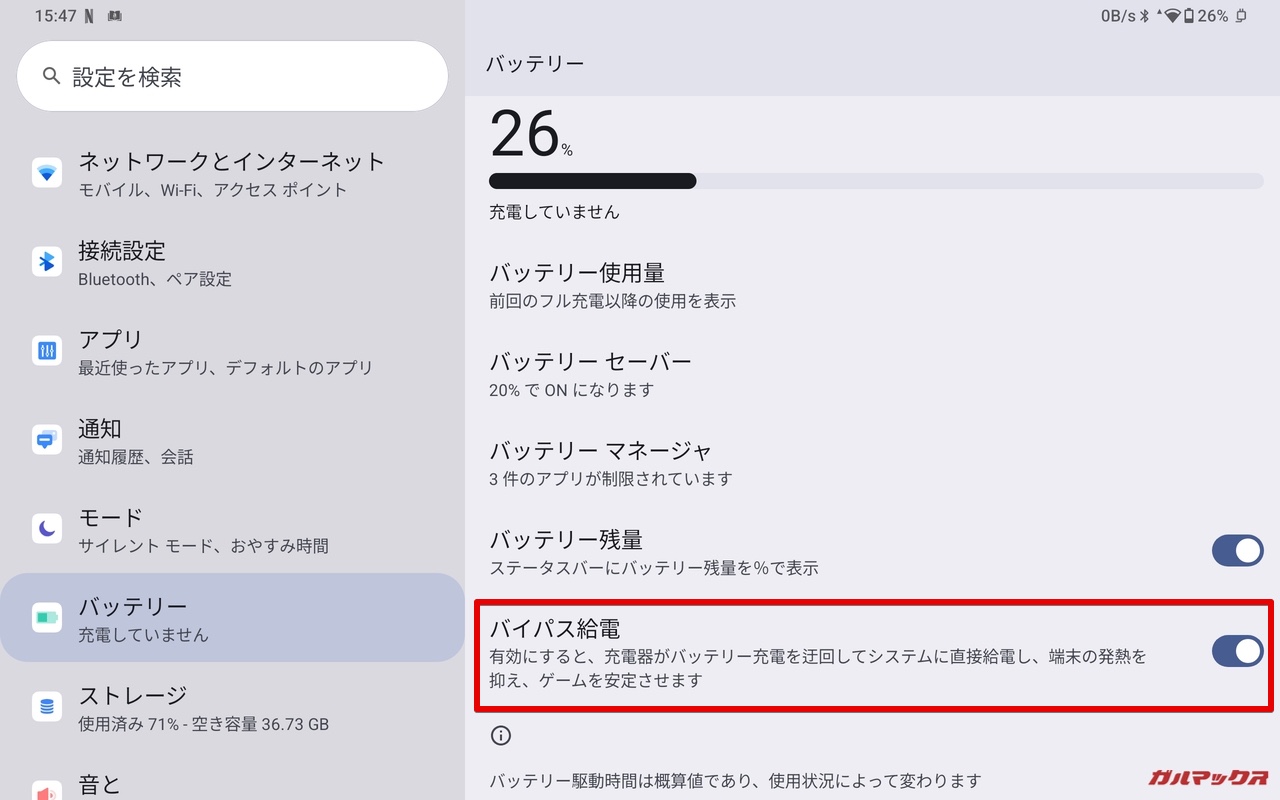Tap the Wi-Fi icon for ネットワークとインターネット
The height and width of the screenshot is (800, 1280).
(47, 174)
